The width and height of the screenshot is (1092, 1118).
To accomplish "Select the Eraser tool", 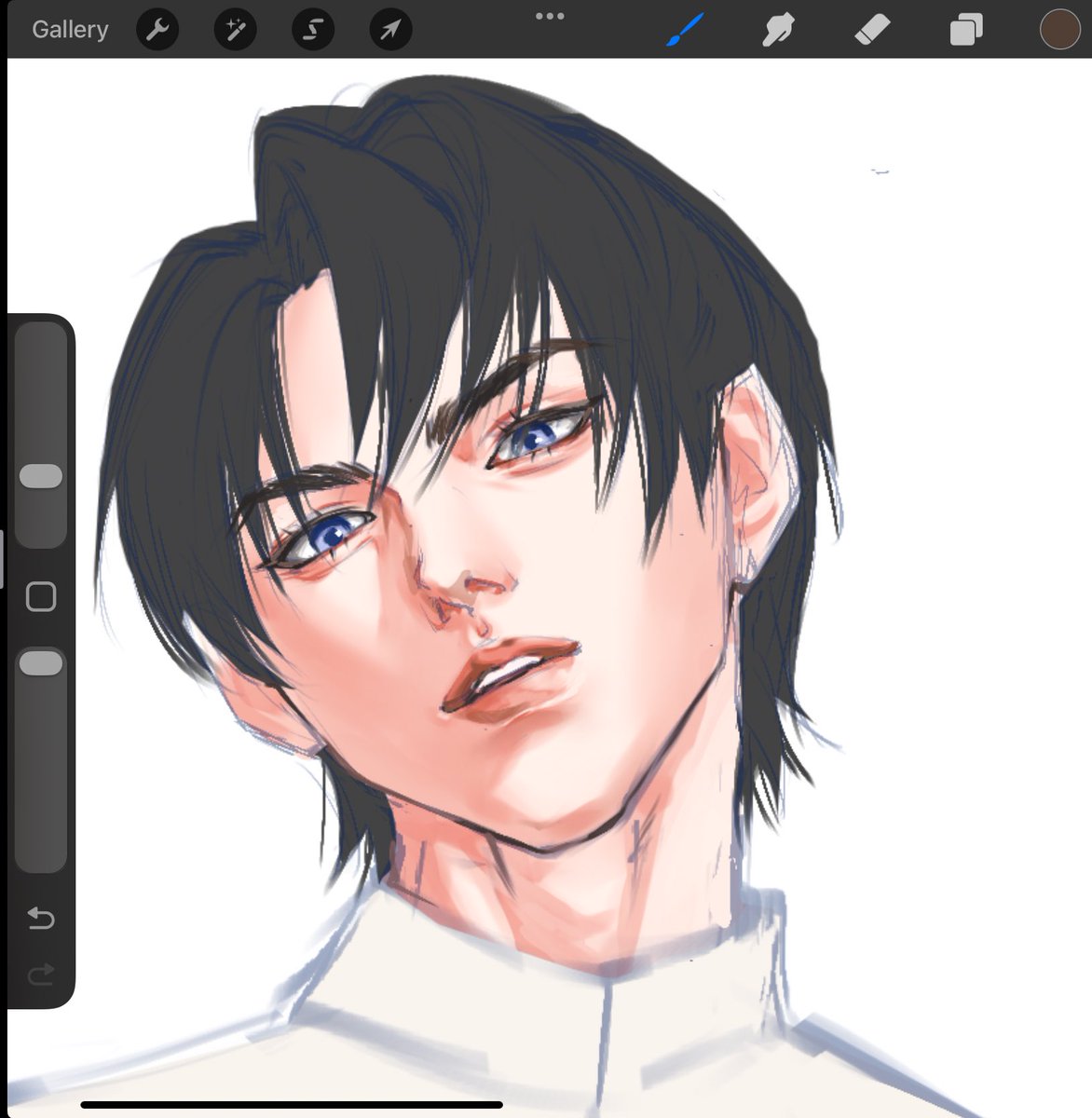I will (872, 30).
